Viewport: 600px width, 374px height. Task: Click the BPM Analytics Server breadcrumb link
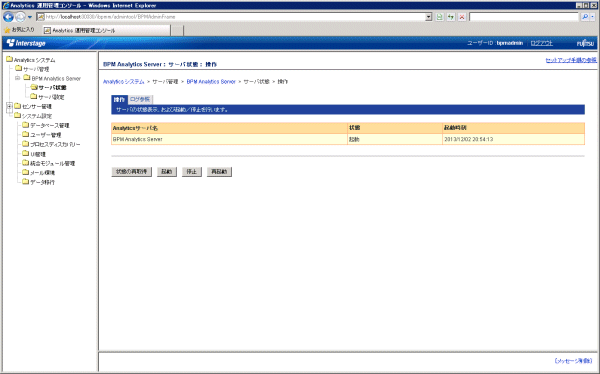tap(211, 82)
